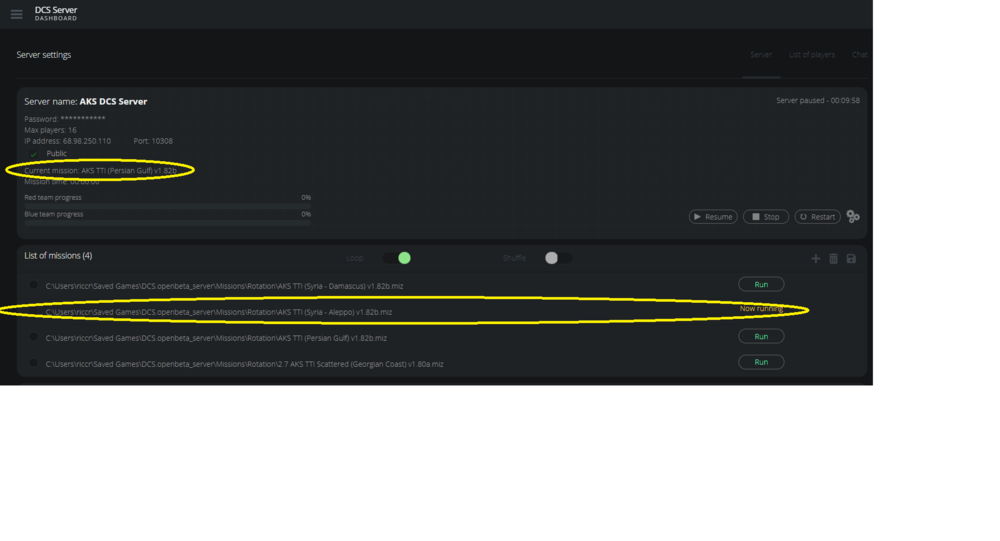The height and width of the screenshot is (541, 1000).
Task: Click the List of missions (4) heading
Action: tap(58, 256)
